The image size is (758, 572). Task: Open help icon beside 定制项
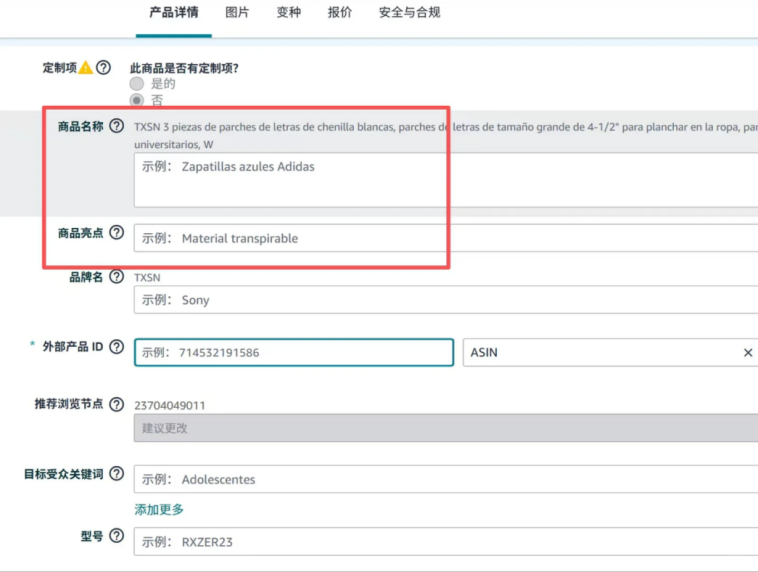[x=103, y=67]
